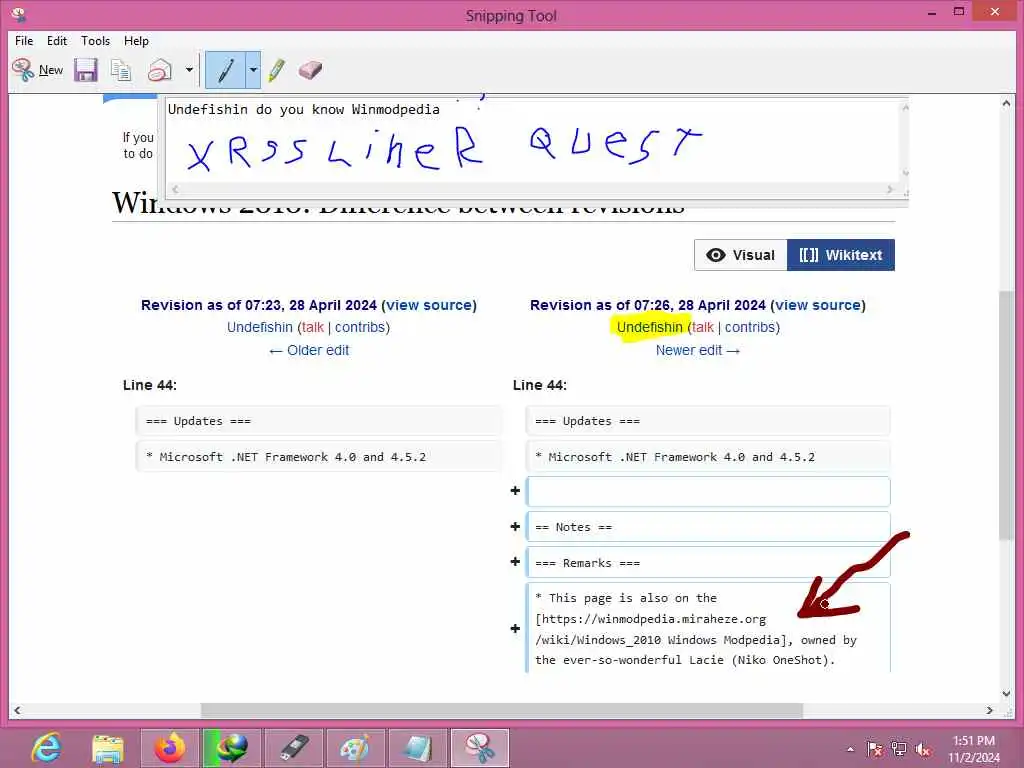The width and height of the screenshot is (1024, 768).
Task: Click the horizontal scrollbar right arrow
Action: pos(989,711)
